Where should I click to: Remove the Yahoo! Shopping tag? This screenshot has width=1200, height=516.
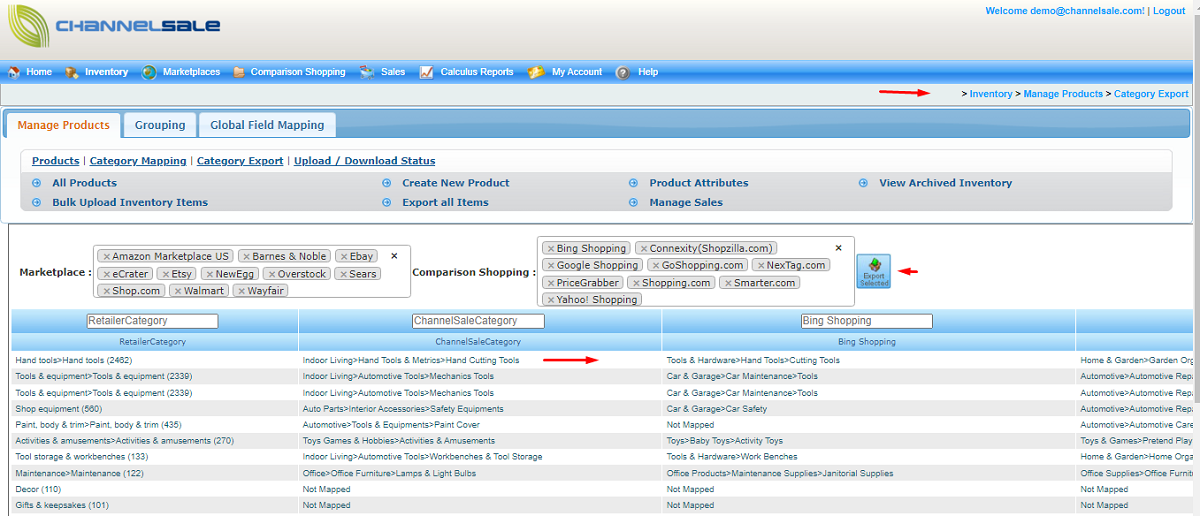coord(550,300)
